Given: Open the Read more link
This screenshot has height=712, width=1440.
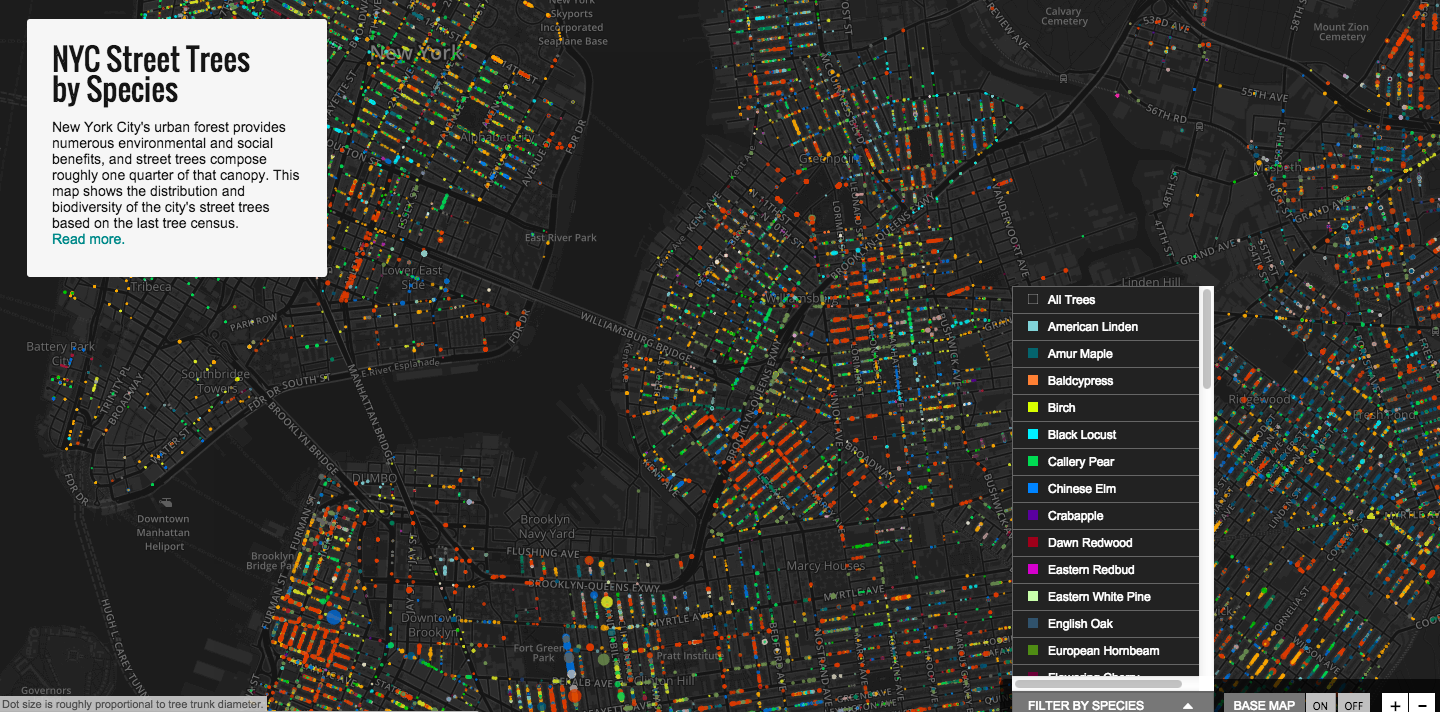Looking at the screenshot, I should click(88, 239).
